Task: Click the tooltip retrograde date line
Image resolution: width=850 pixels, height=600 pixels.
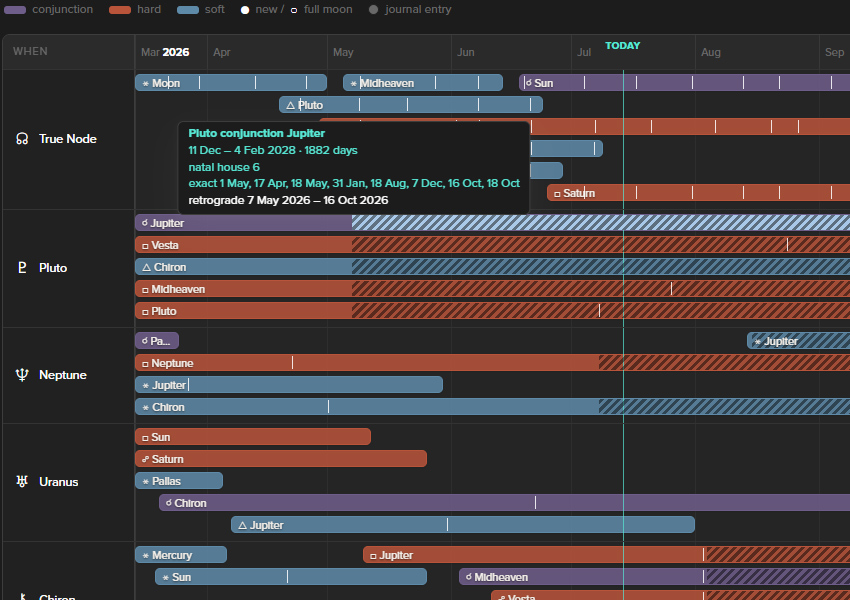Action: pos(288,200)
